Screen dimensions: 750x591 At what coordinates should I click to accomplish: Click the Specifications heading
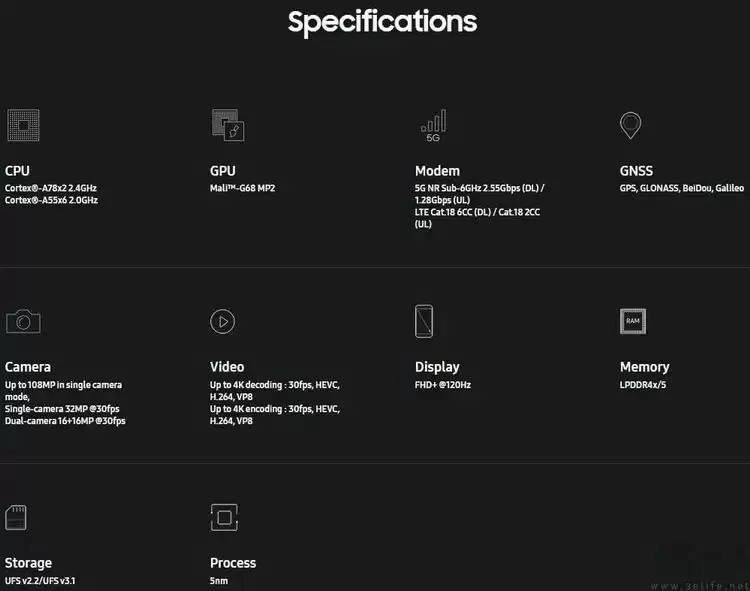[x=382, y=22]
